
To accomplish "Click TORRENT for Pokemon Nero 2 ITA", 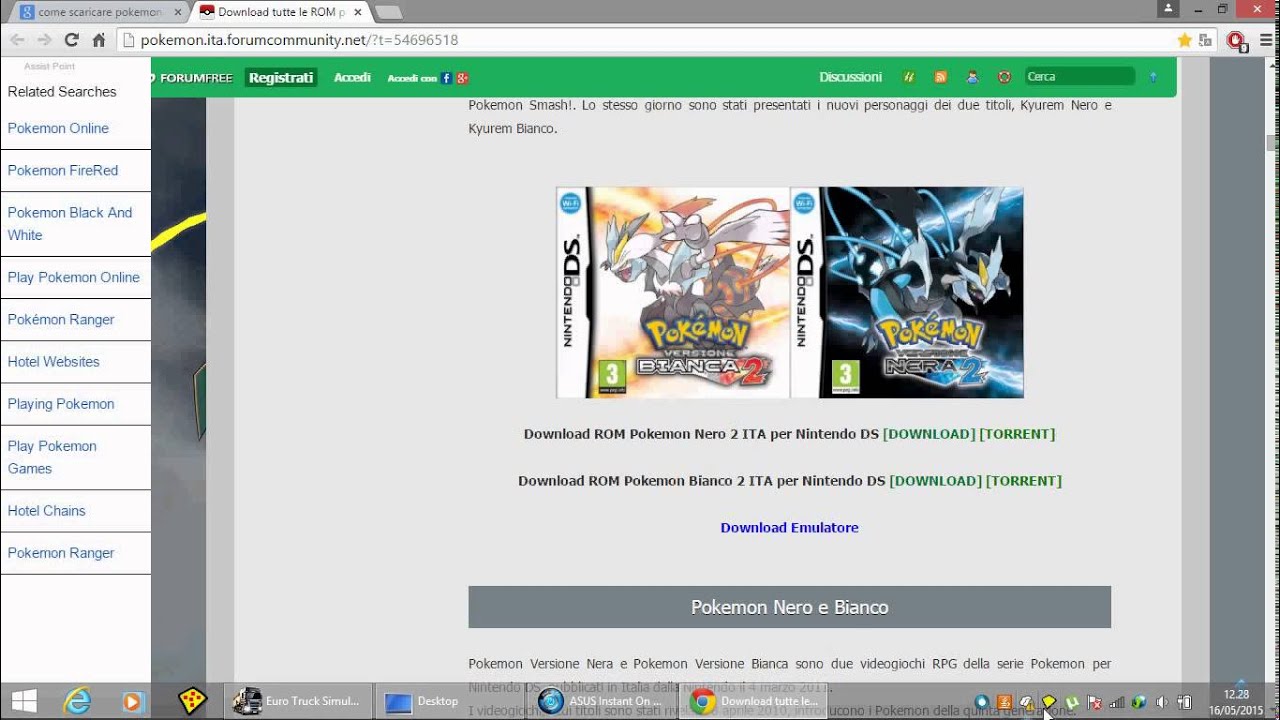I will (x=1017, y=434).
